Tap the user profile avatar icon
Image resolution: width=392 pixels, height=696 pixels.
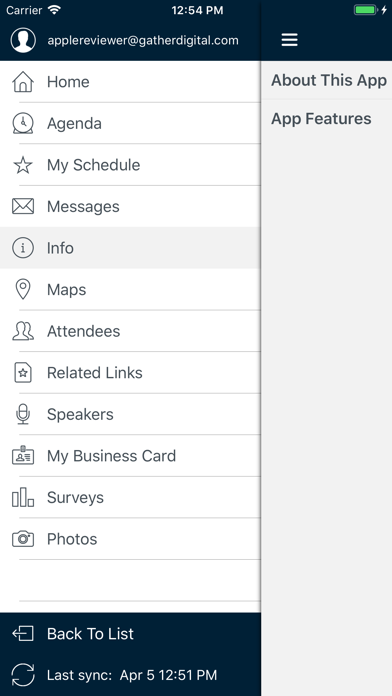pos(23,40)
